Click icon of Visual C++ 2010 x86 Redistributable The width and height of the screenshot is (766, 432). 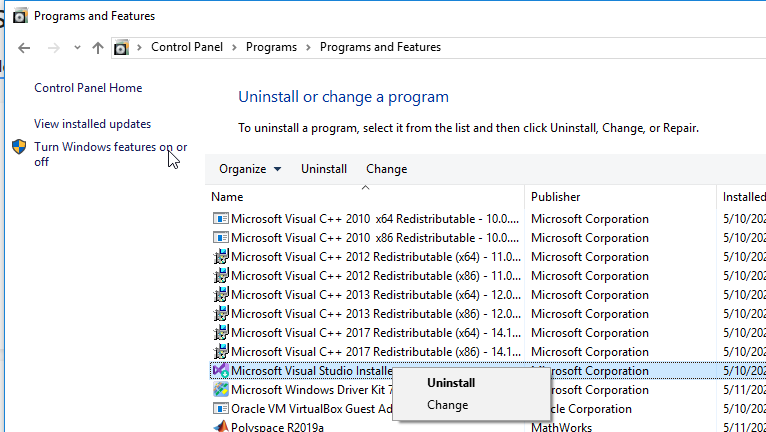coord(221,238)
